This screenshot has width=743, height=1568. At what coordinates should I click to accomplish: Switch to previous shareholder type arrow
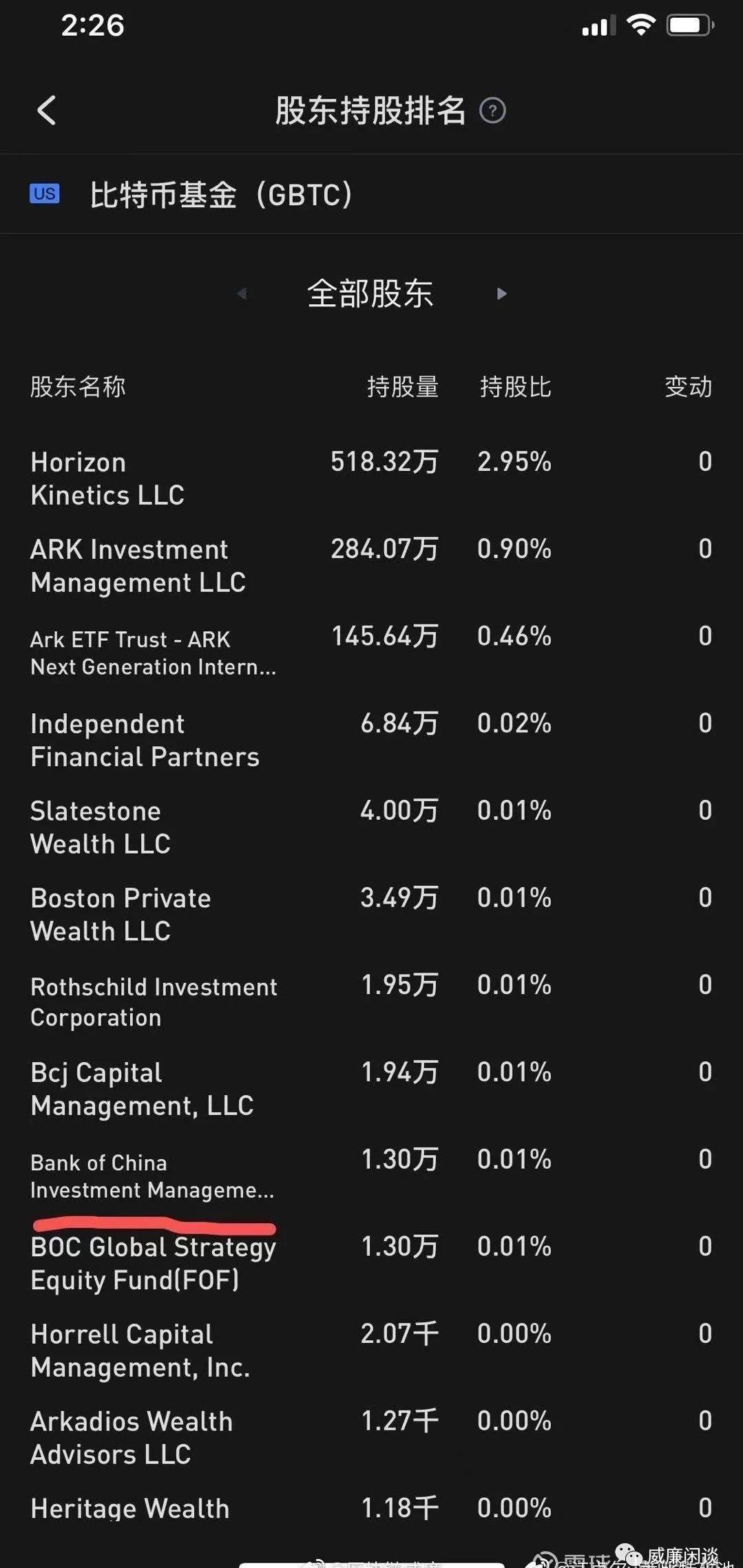[x=242, y=294]
